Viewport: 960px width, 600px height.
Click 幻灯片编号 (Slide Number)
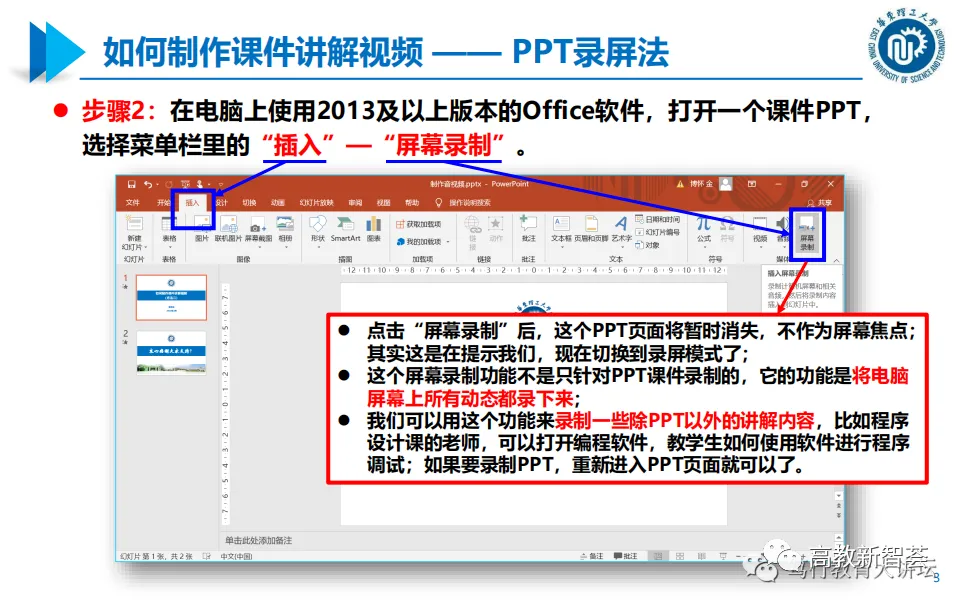pos(658,232)
